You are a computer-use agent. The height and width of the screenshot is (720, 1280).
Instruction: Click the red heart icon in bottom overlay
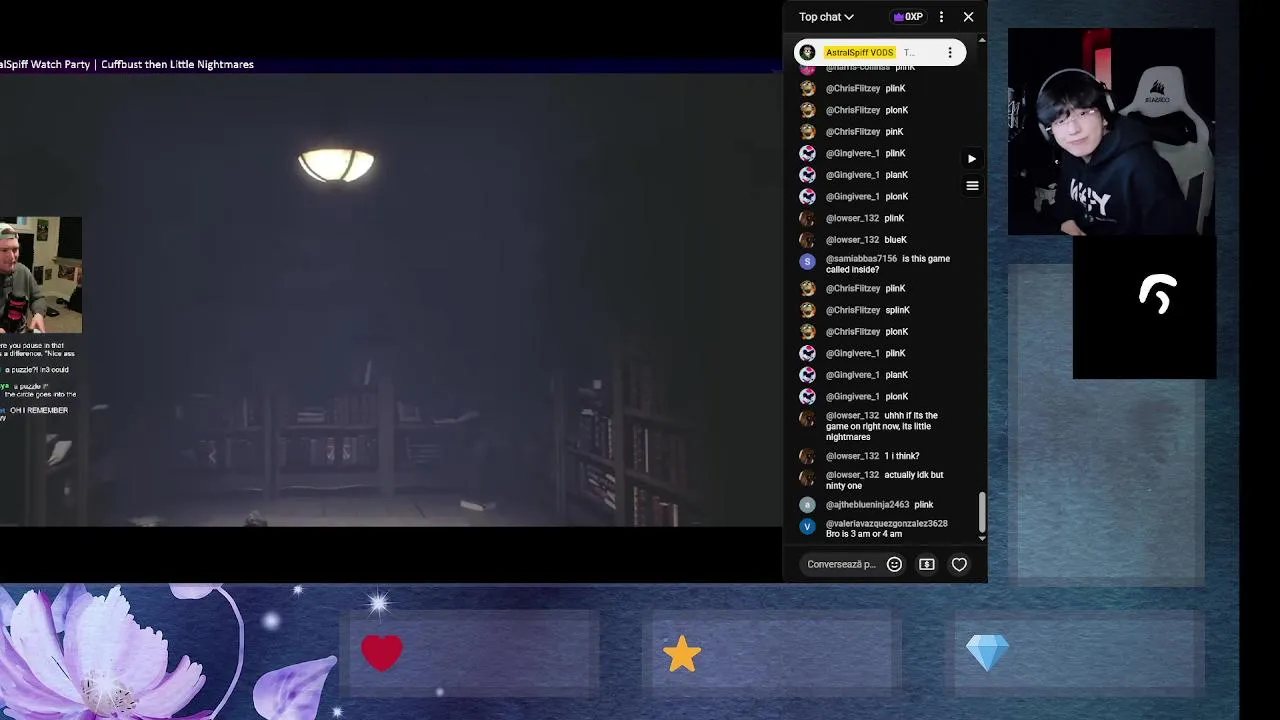tap(382, 654)
